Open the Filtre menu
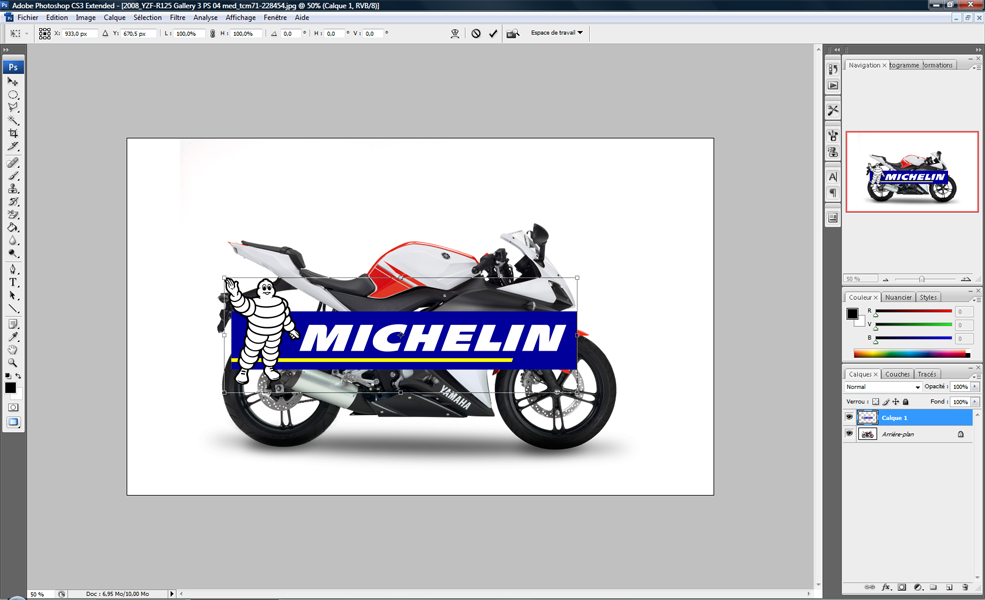Viewport: 985px width, 600px height. tap(177, 18)
